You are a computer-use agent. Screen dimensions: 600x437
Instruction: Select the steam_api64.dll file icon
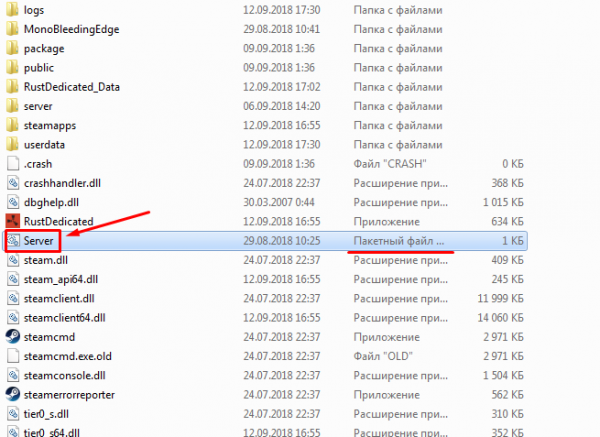tap(13, 279)
